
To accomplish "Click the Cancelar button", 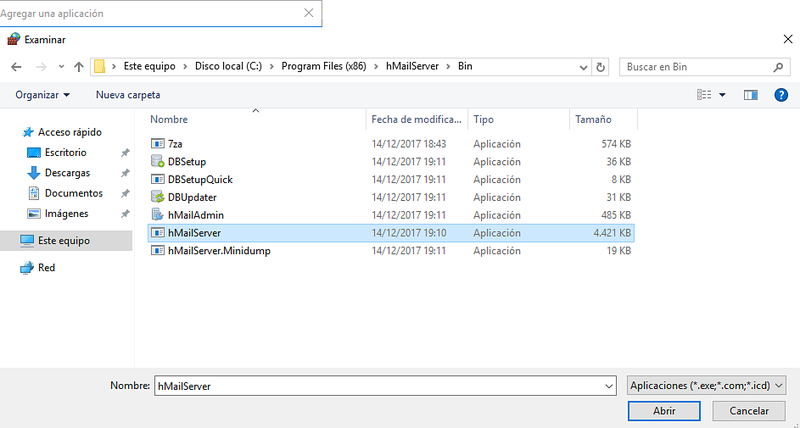I will click(749, 411).
